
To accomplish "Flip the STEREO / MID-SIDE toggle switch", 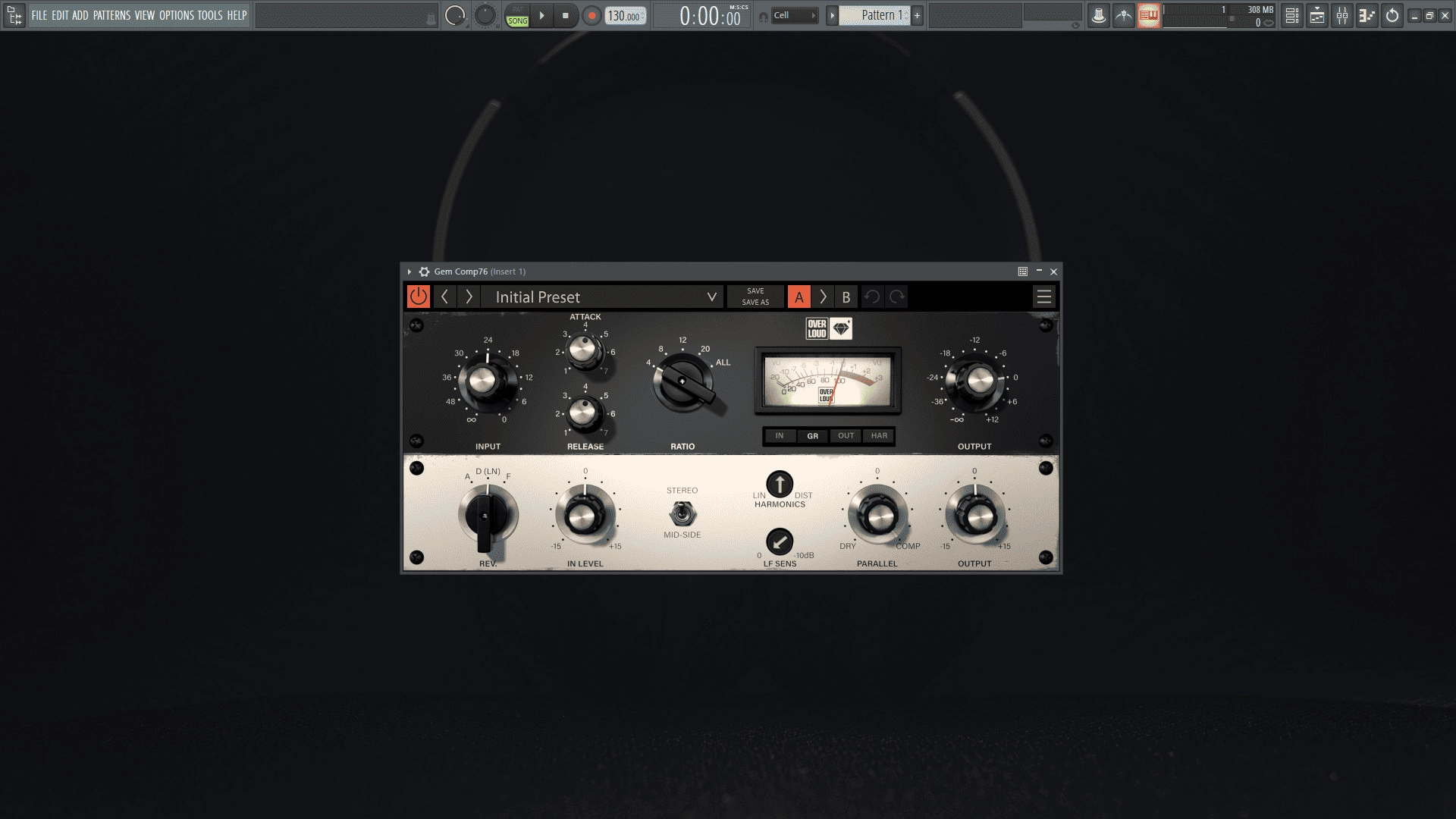I will click(x=682, y=514).
